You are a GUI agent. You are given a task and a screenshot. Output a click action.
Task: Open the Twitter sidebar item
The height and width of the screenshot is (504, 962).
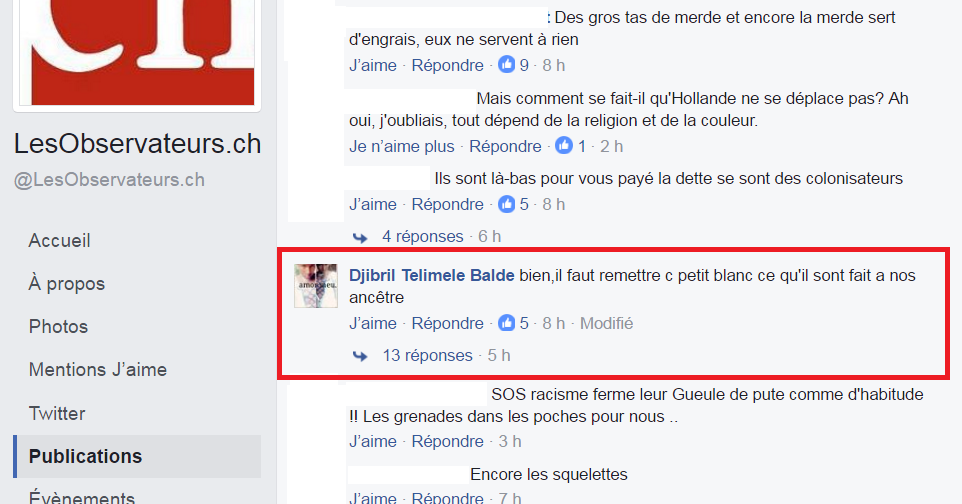tap(57, 413)
